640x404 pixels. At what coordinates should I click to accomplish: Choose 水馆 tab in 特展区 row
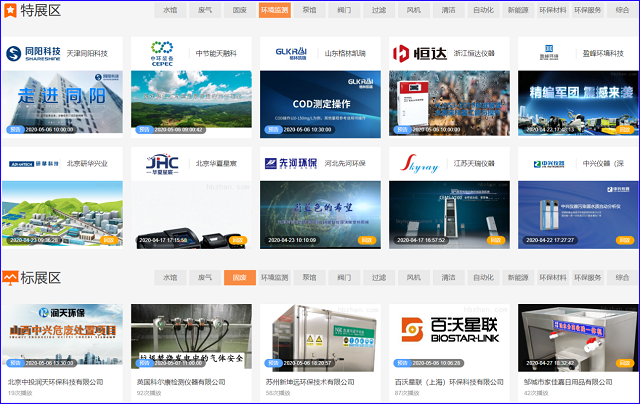tap(170, 10)
